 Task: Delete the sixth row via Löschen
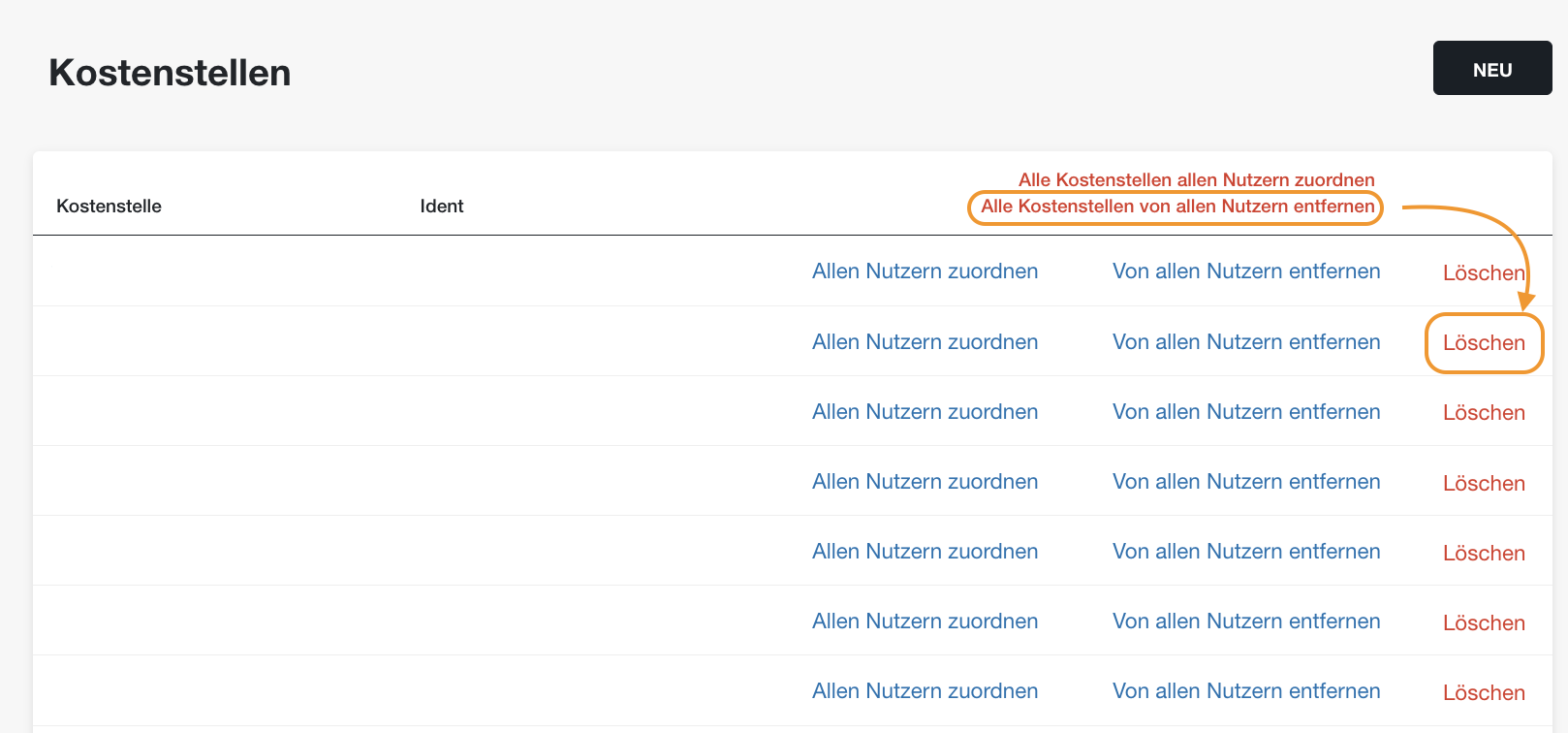click(x=1484, y=623)
